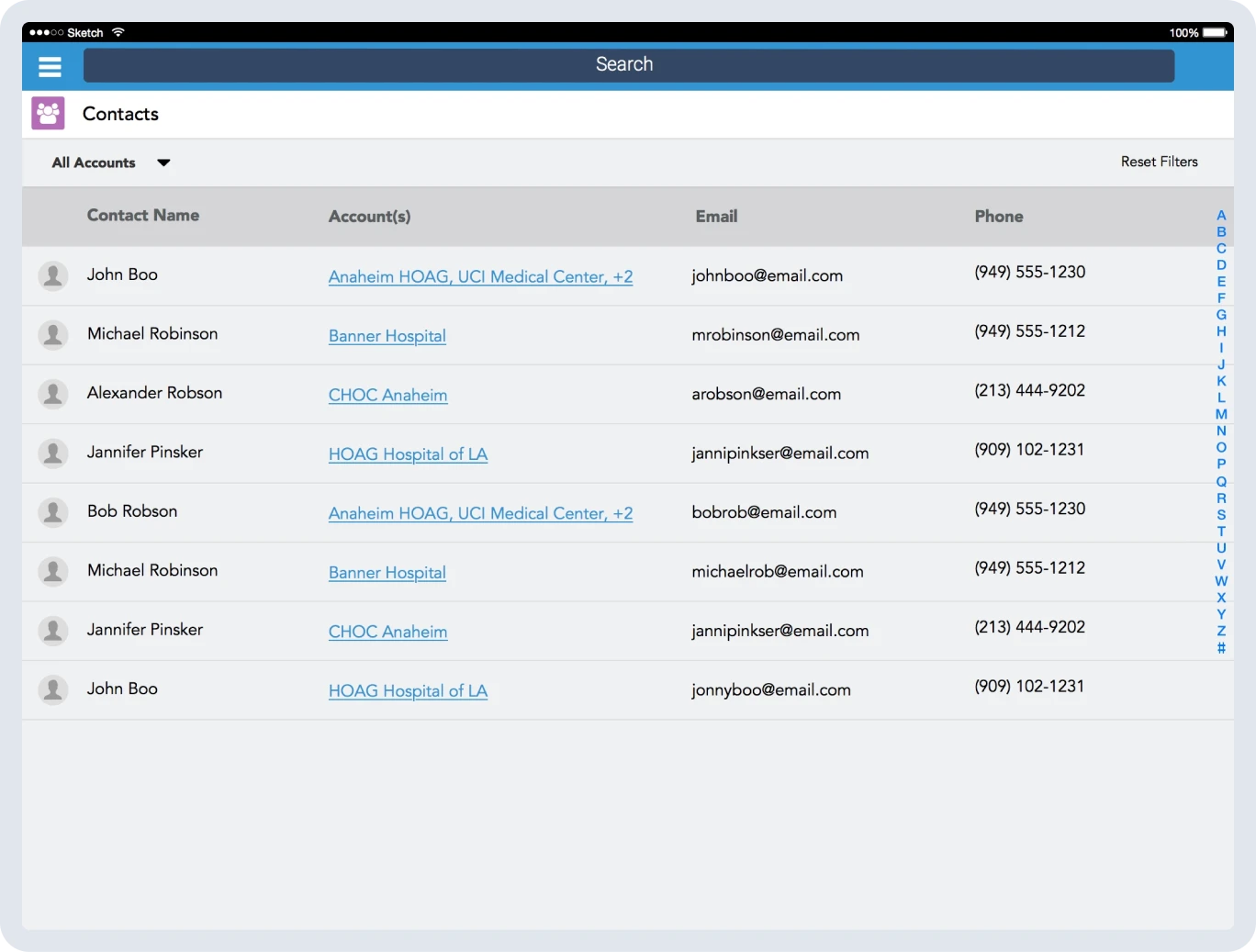The image size is (1256, 952).
Task: Open the All Accounts filter dropdown
Action: point(111,162)
